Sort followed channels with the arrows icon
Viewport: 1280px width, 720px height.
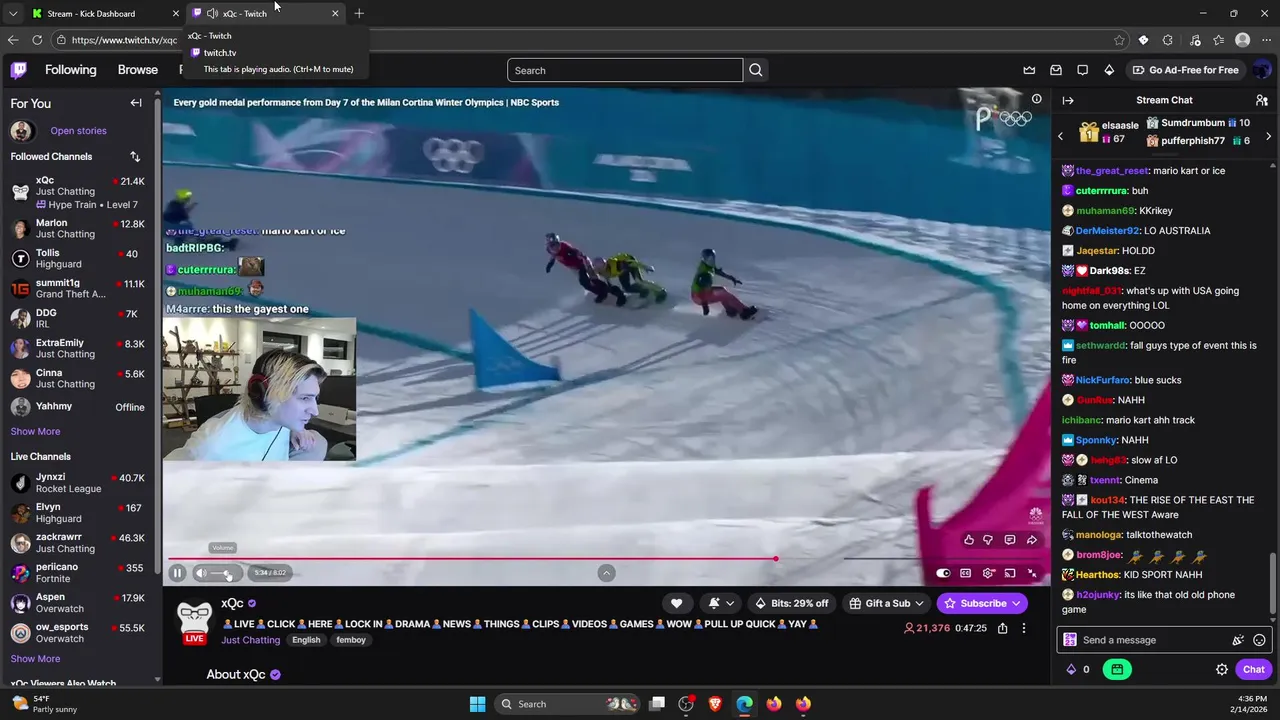click(x=135, y=157)
